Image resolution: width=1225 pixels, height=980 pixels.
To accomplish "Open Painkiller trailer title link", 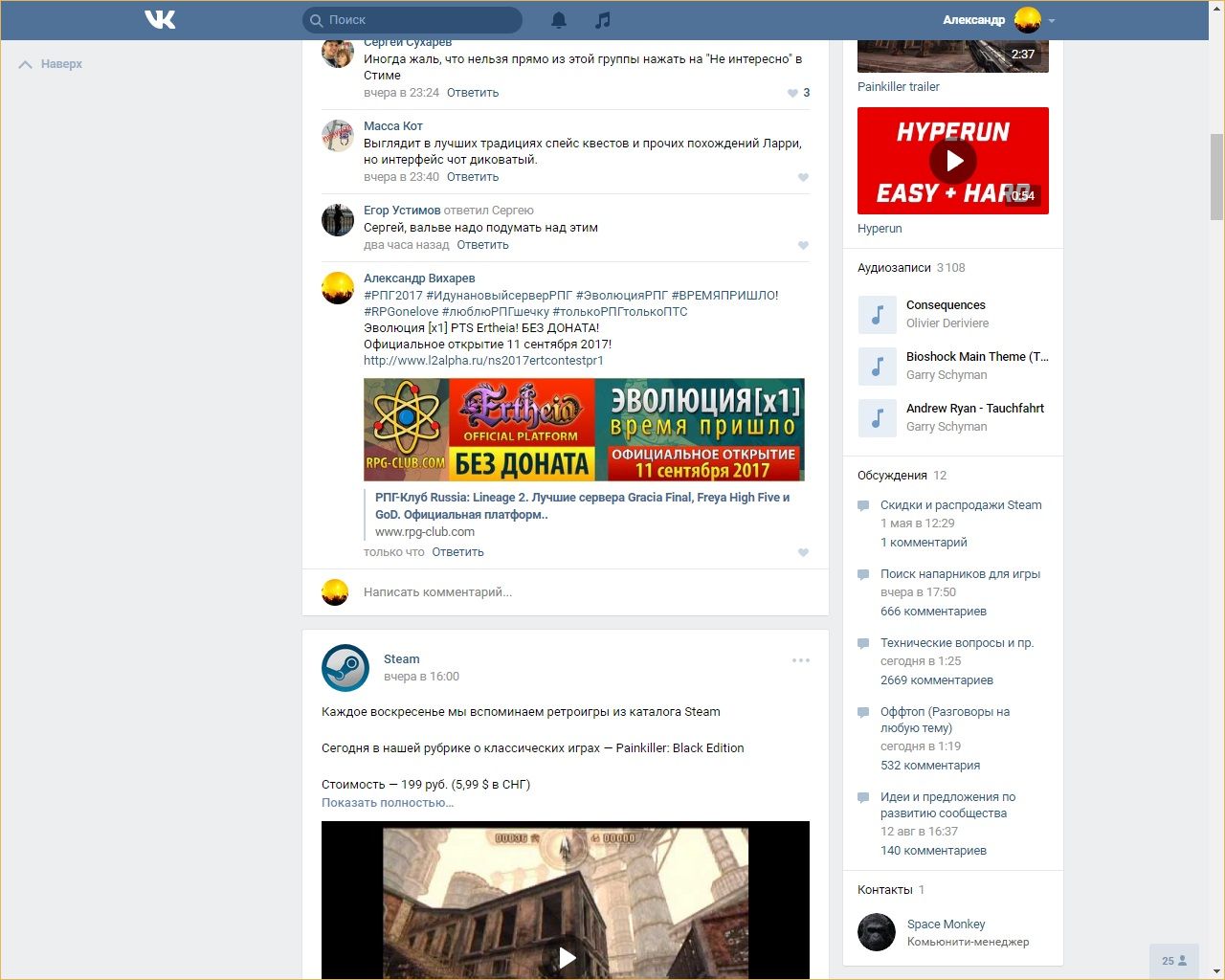I will tap(899, 87).
